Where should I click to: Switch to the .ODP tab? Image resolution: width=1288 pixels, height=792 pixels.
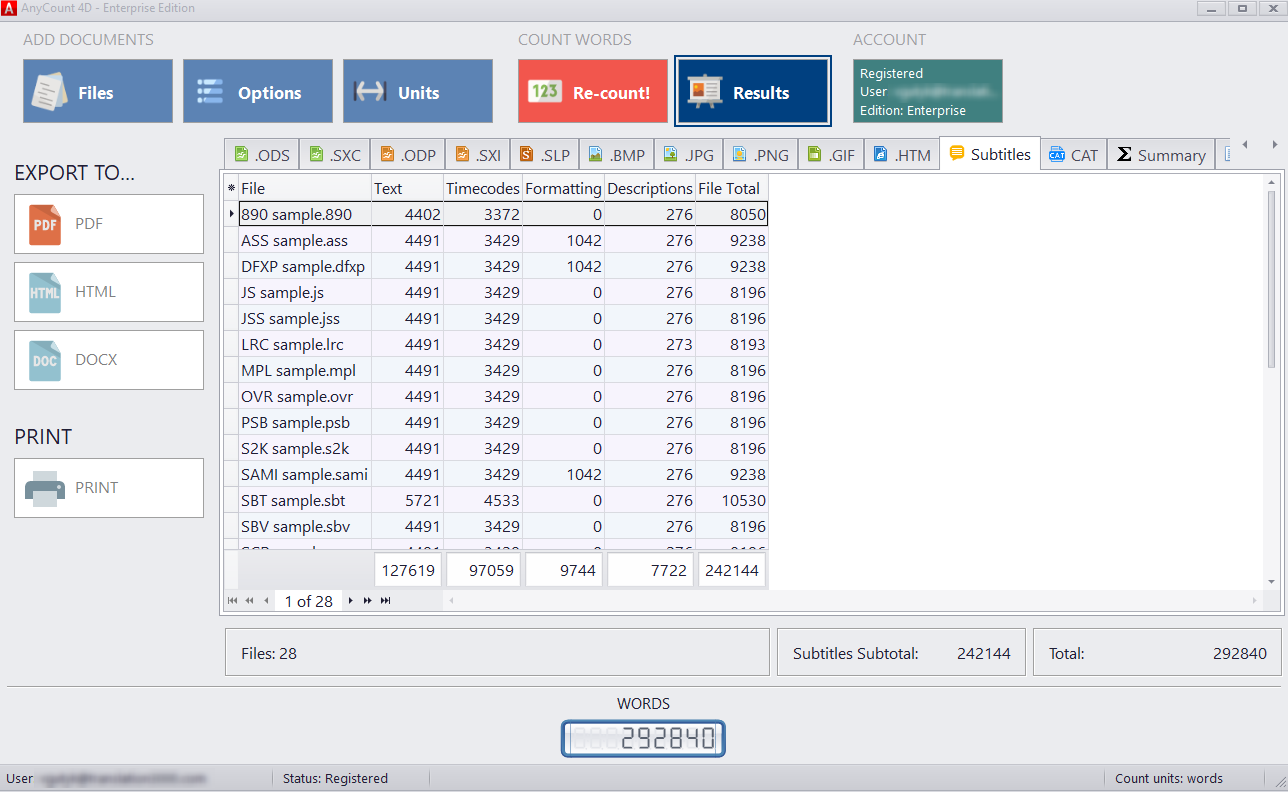[408, 155]
